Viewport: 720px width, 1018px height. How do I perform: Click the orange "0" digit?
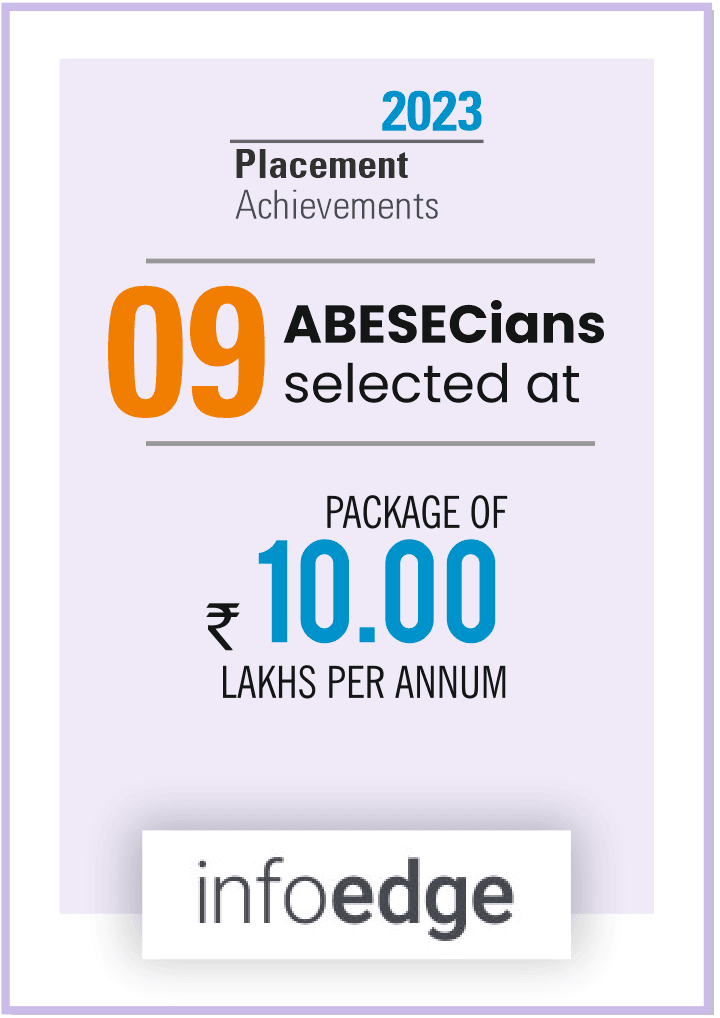click(145, 351)
